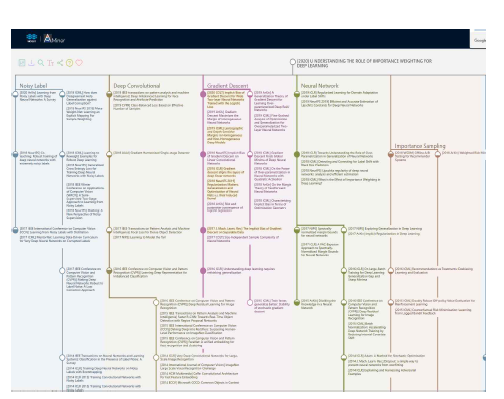This screenshot has width=504, height=399.
Task: Click the AMiner logo in header
Action: click(x=54, y=39)
